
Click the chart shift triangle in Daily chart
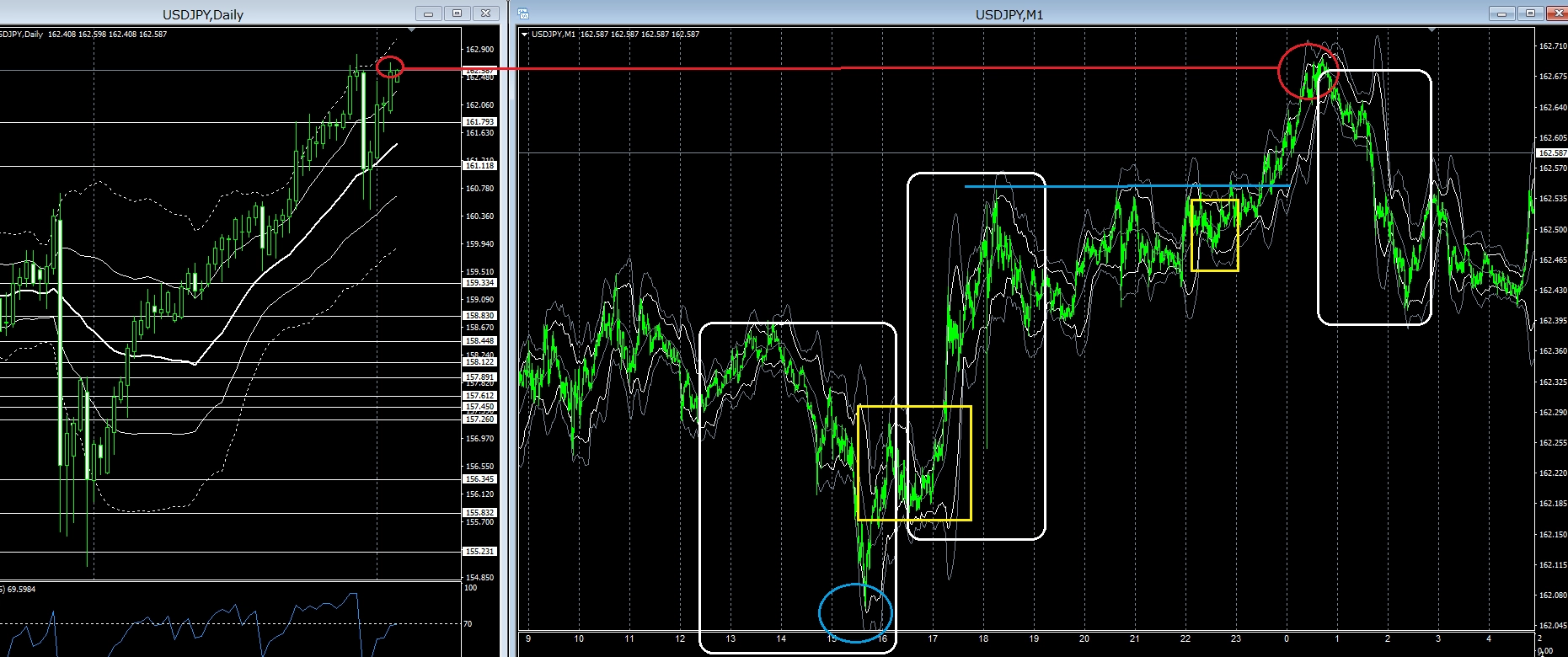click(411, 30)
